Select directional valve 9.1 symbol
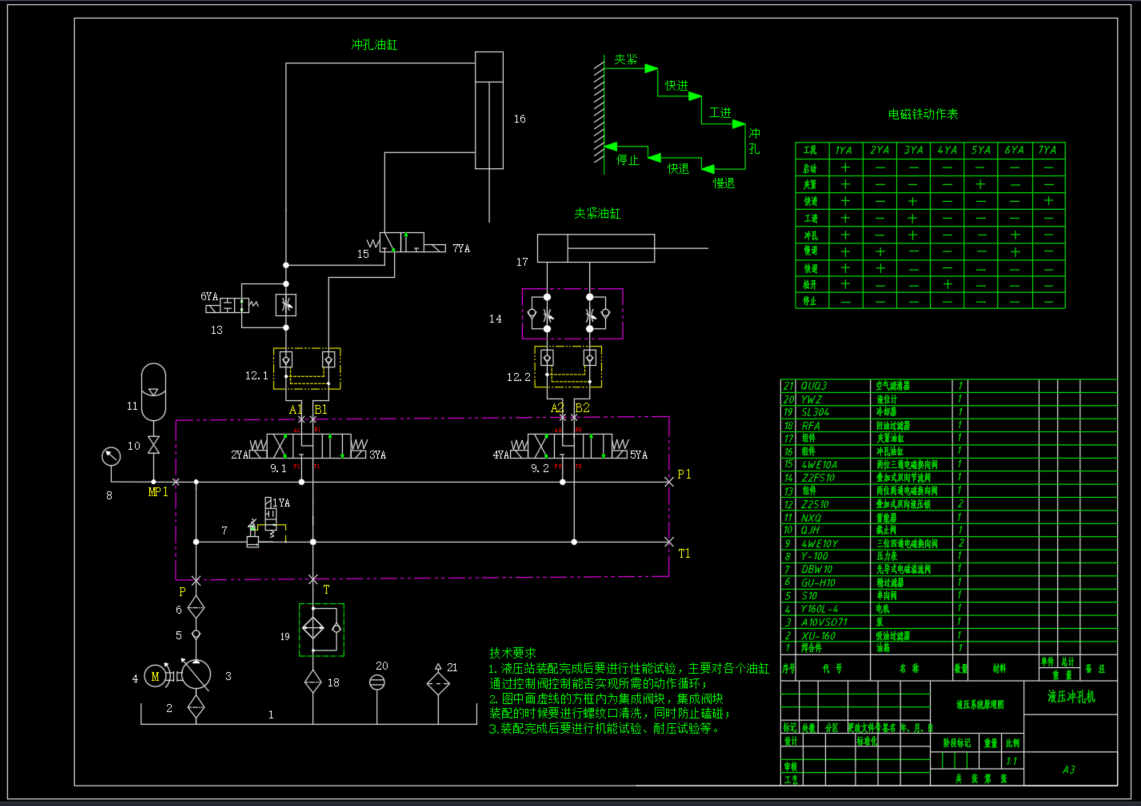Screen dimensions: 1141x806 coord(309,445)
